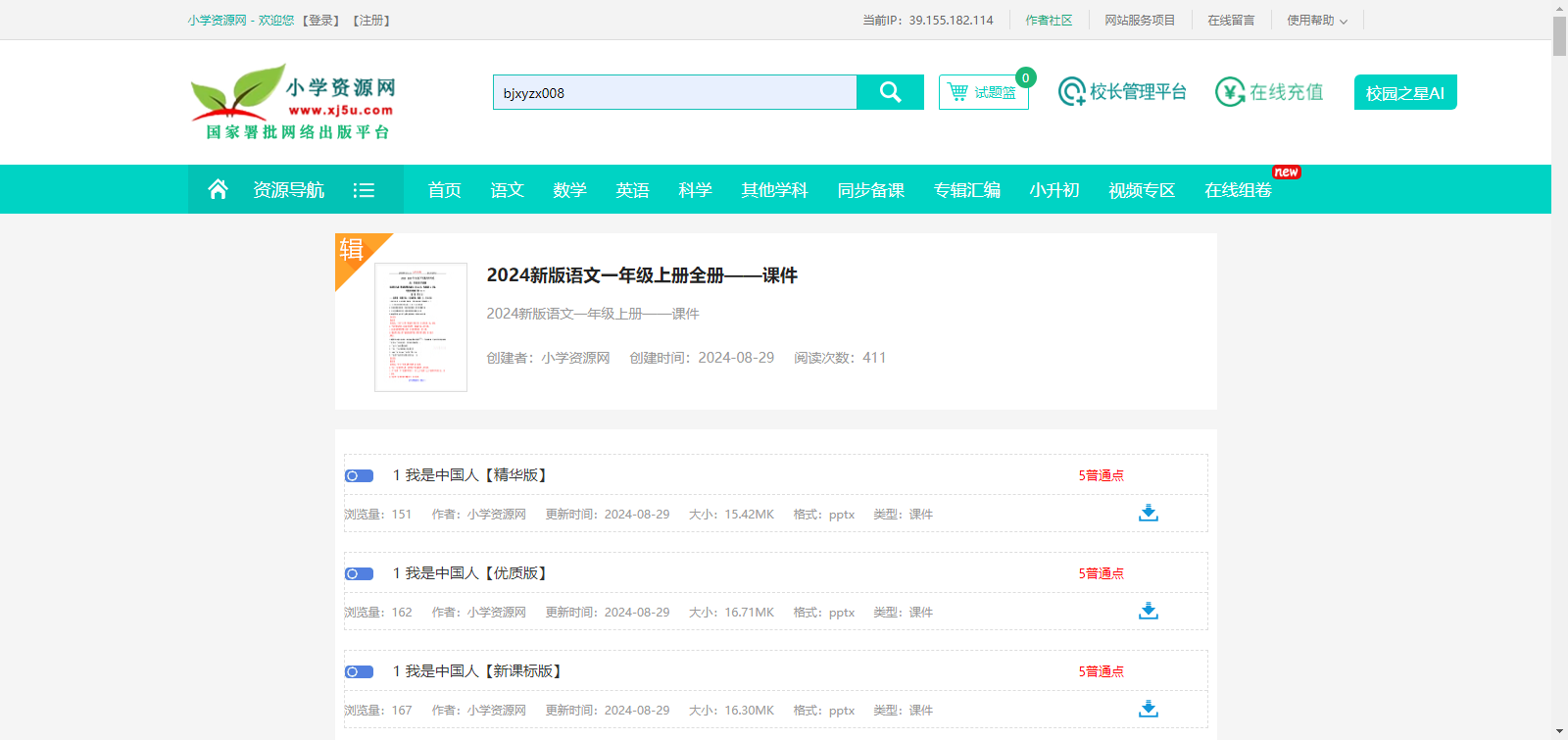The image size is (1568, 740).
Task: Click the 5普通点 price on 新课标版 row
Action: pos(1102,671)
